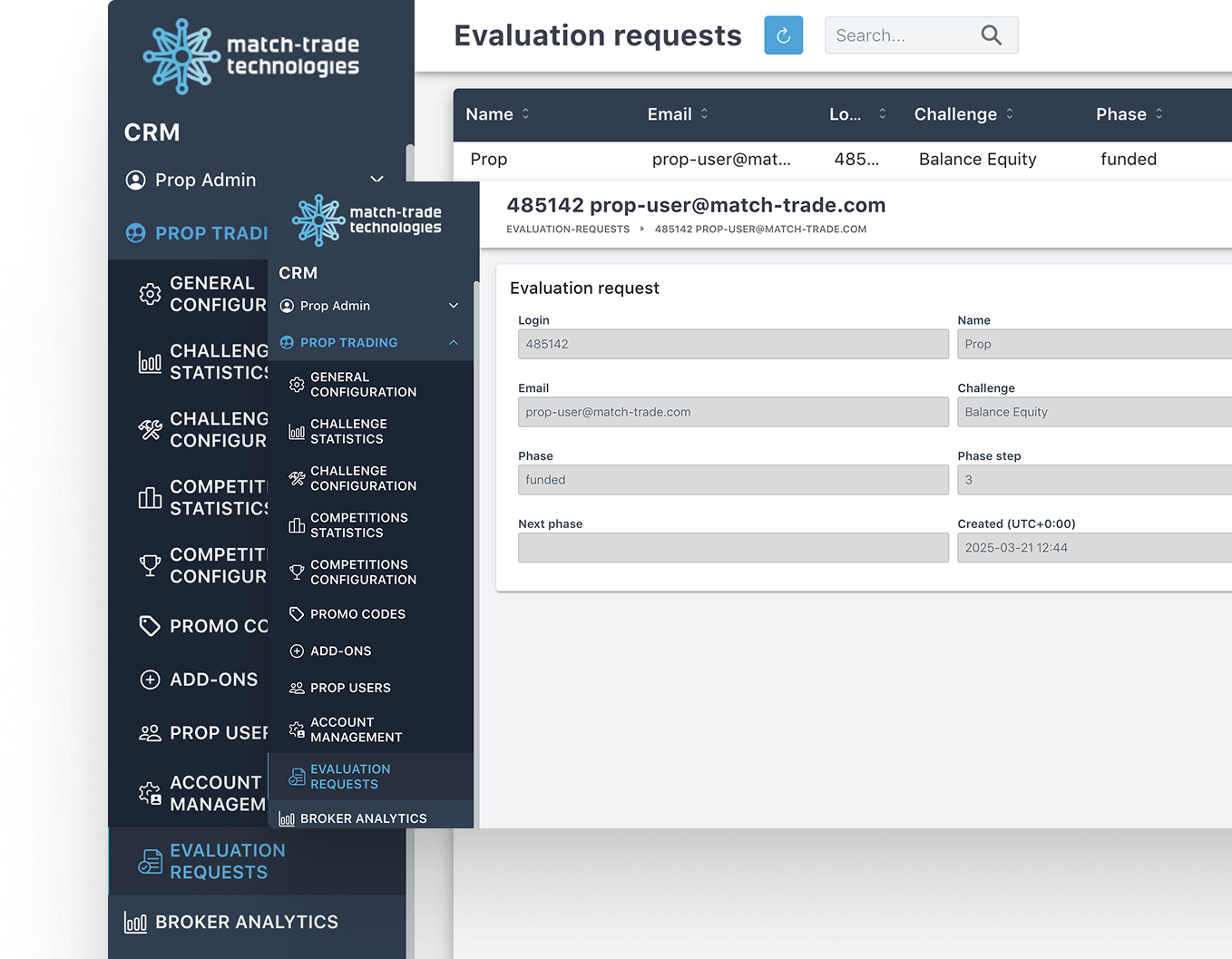Click the General Configuration gear icon
The height and width of the screenshot is (959, 1232).
pos(297,385)
